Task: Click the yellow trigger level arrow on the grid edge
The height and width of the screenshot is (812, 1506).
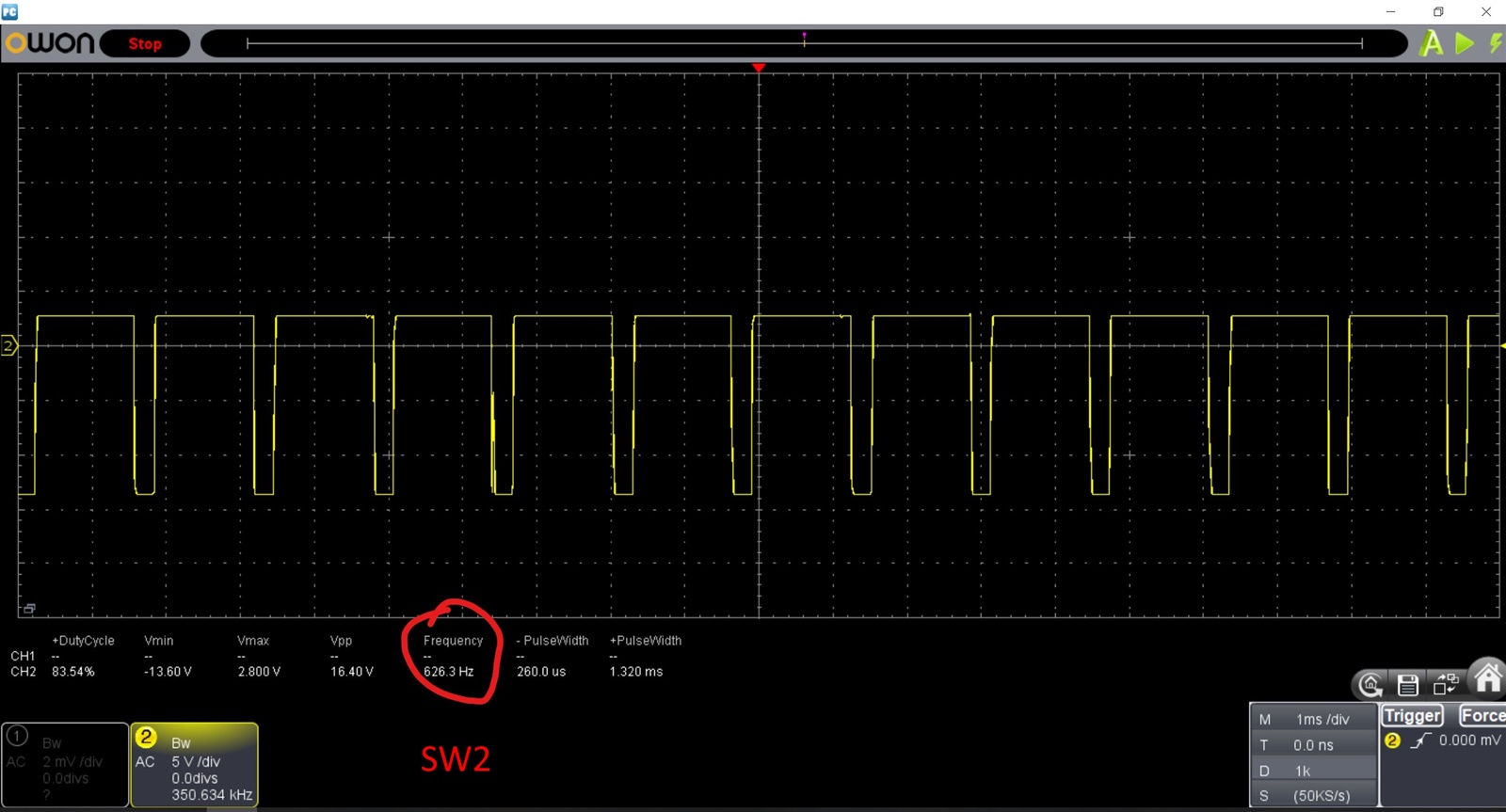Action: coord(1502,346)
